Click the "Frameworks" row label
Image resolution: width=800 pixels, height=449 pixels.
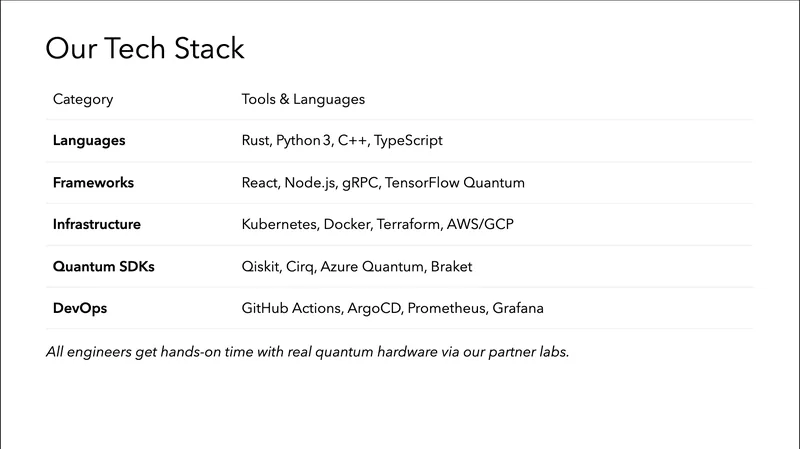(93, 183)
